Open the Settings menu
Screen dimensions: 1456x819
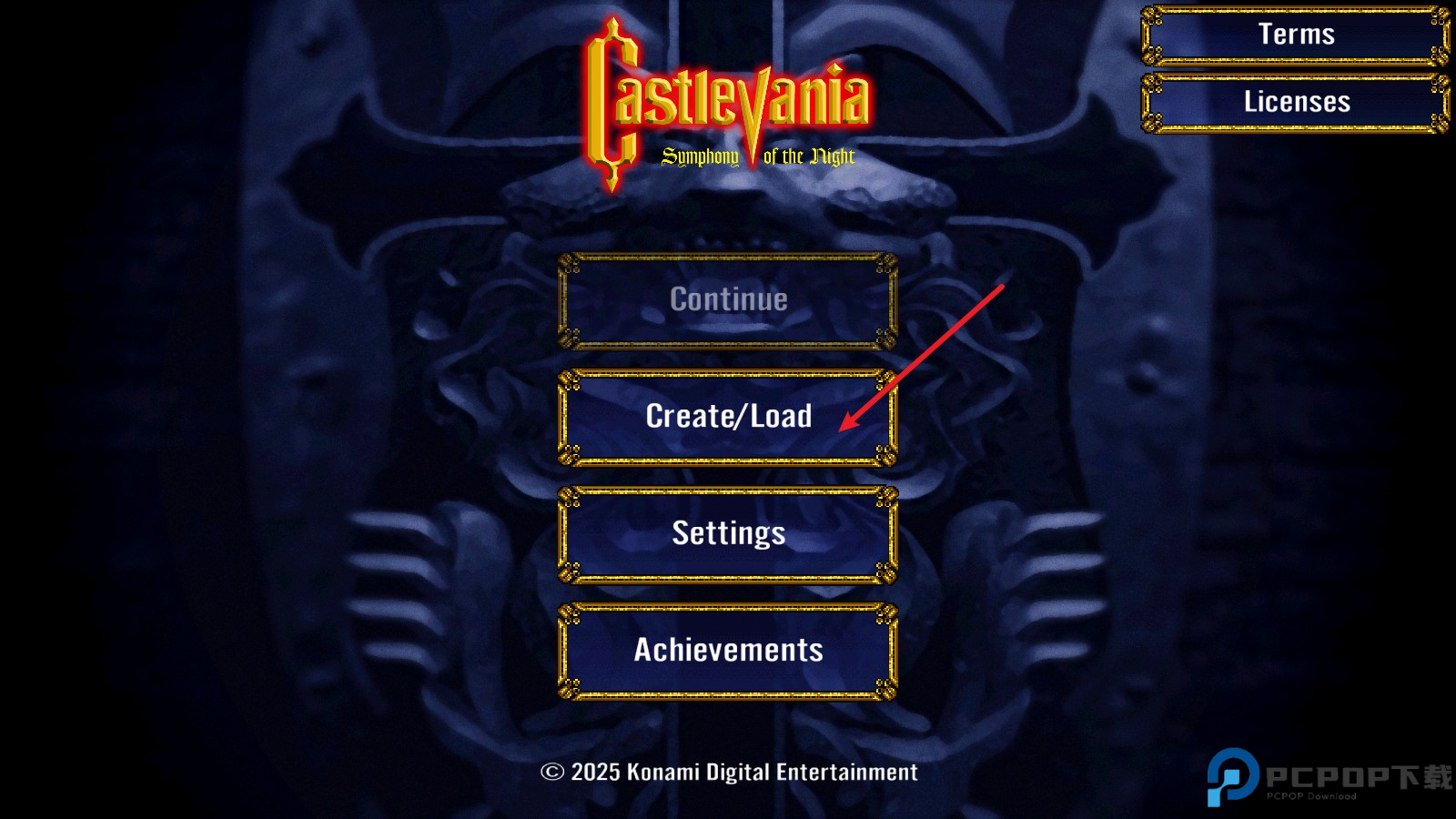coord(728,534)
